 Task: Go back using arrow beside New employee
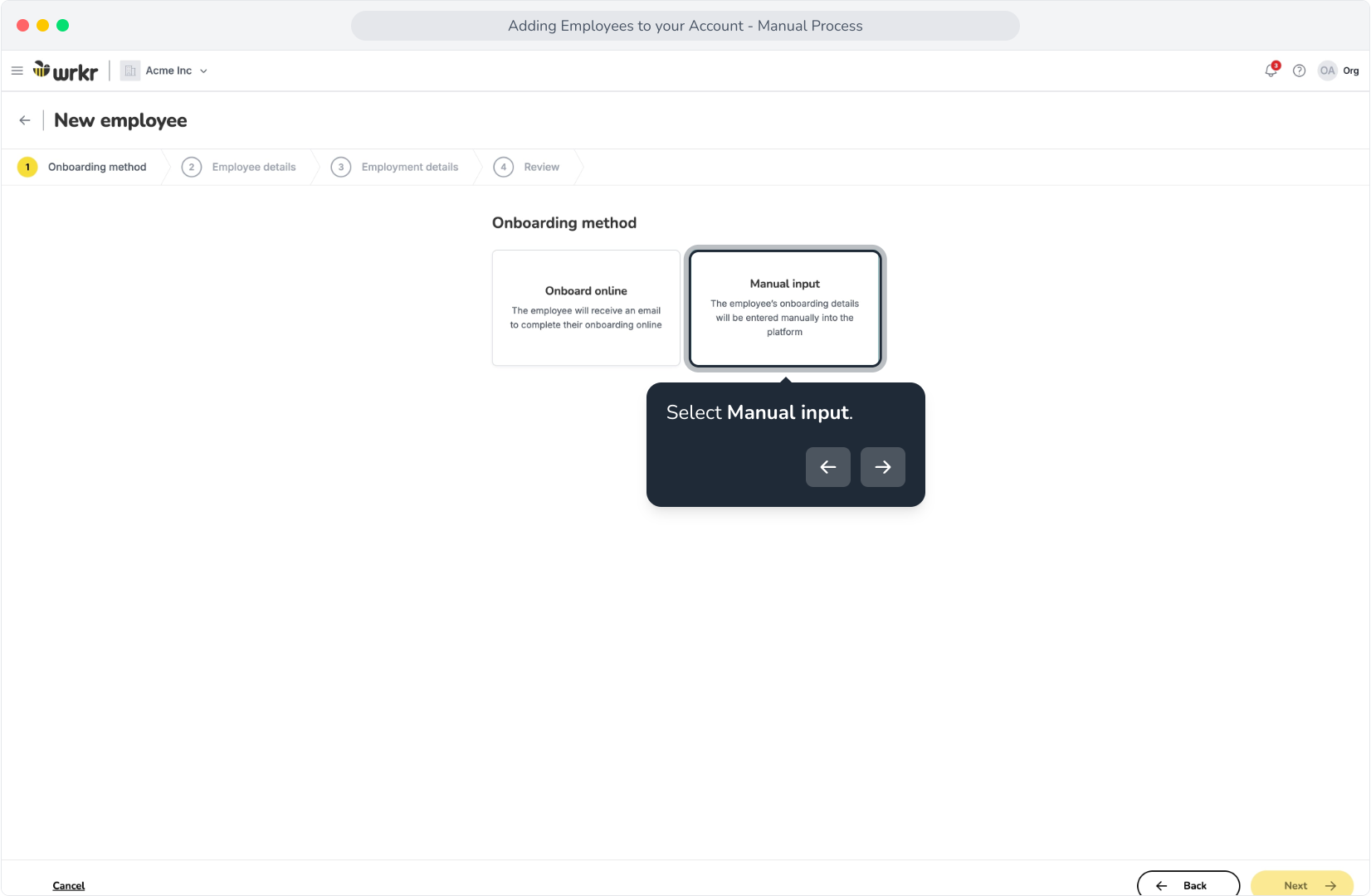point(25,120)
